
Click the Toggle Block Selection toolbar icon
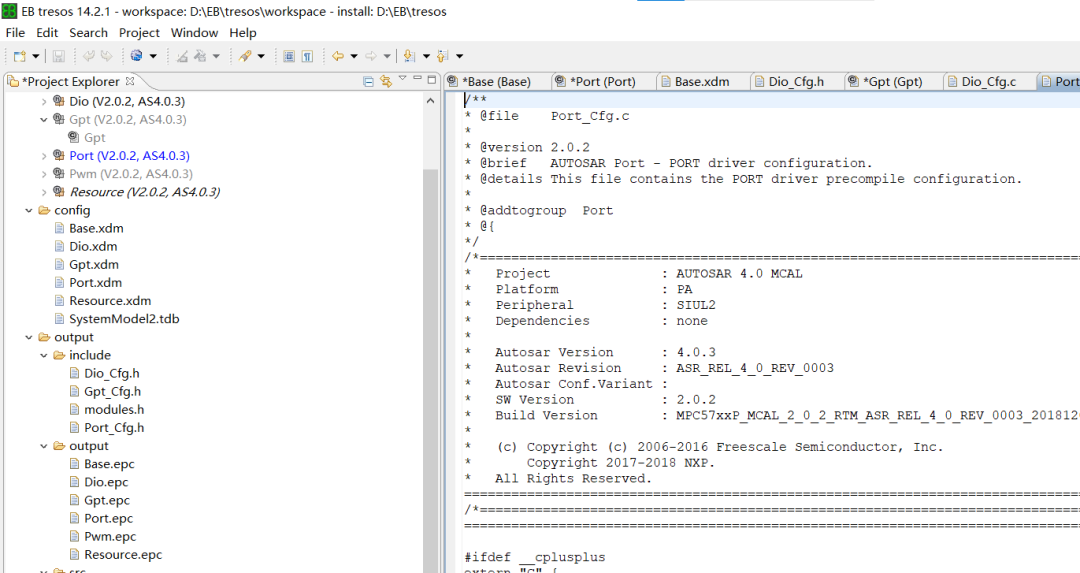point(289,57)
